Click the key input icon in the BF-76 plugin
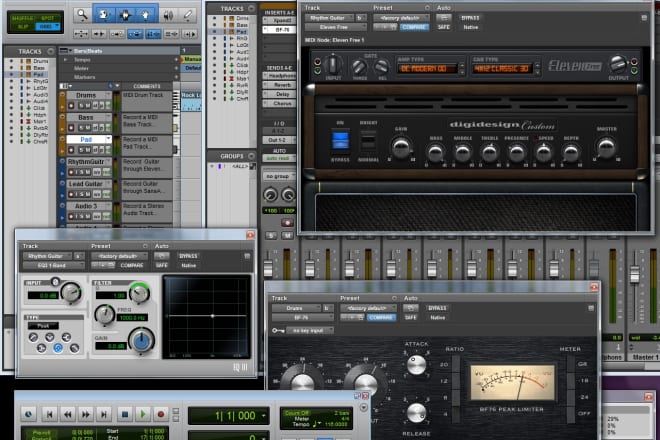This screenshot has height=440, width=660. point(278,331)
